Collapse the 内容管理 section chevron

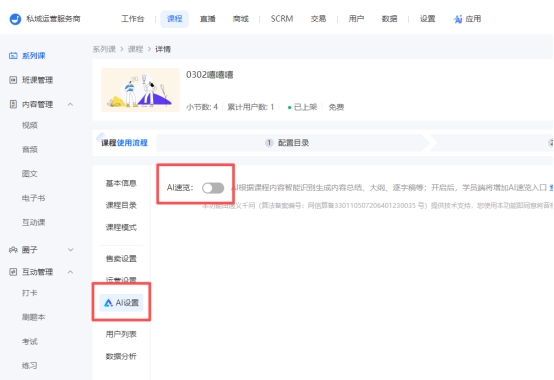[70, 104]
